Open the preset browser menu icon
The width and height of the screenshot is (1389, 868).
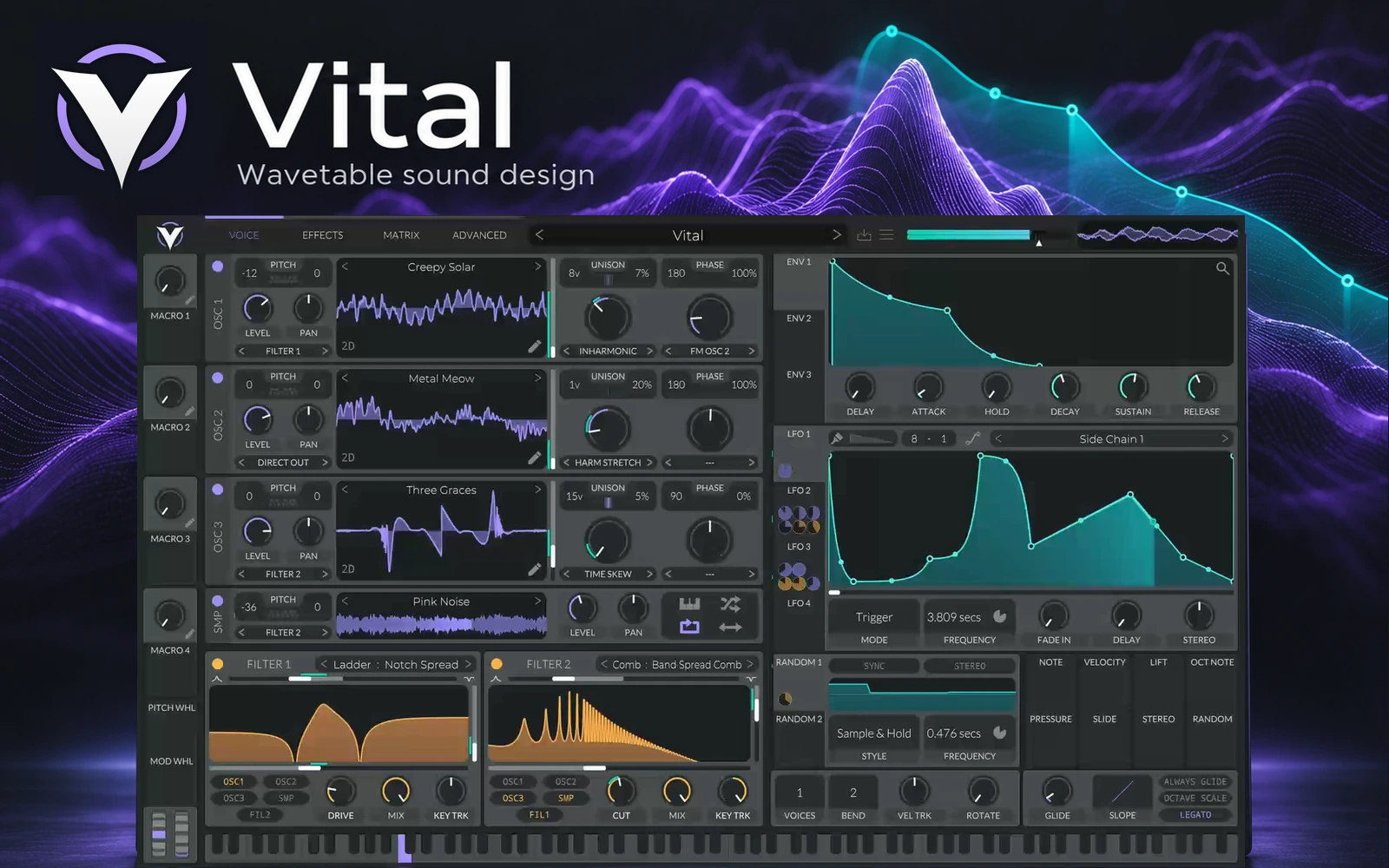point(886,235)
